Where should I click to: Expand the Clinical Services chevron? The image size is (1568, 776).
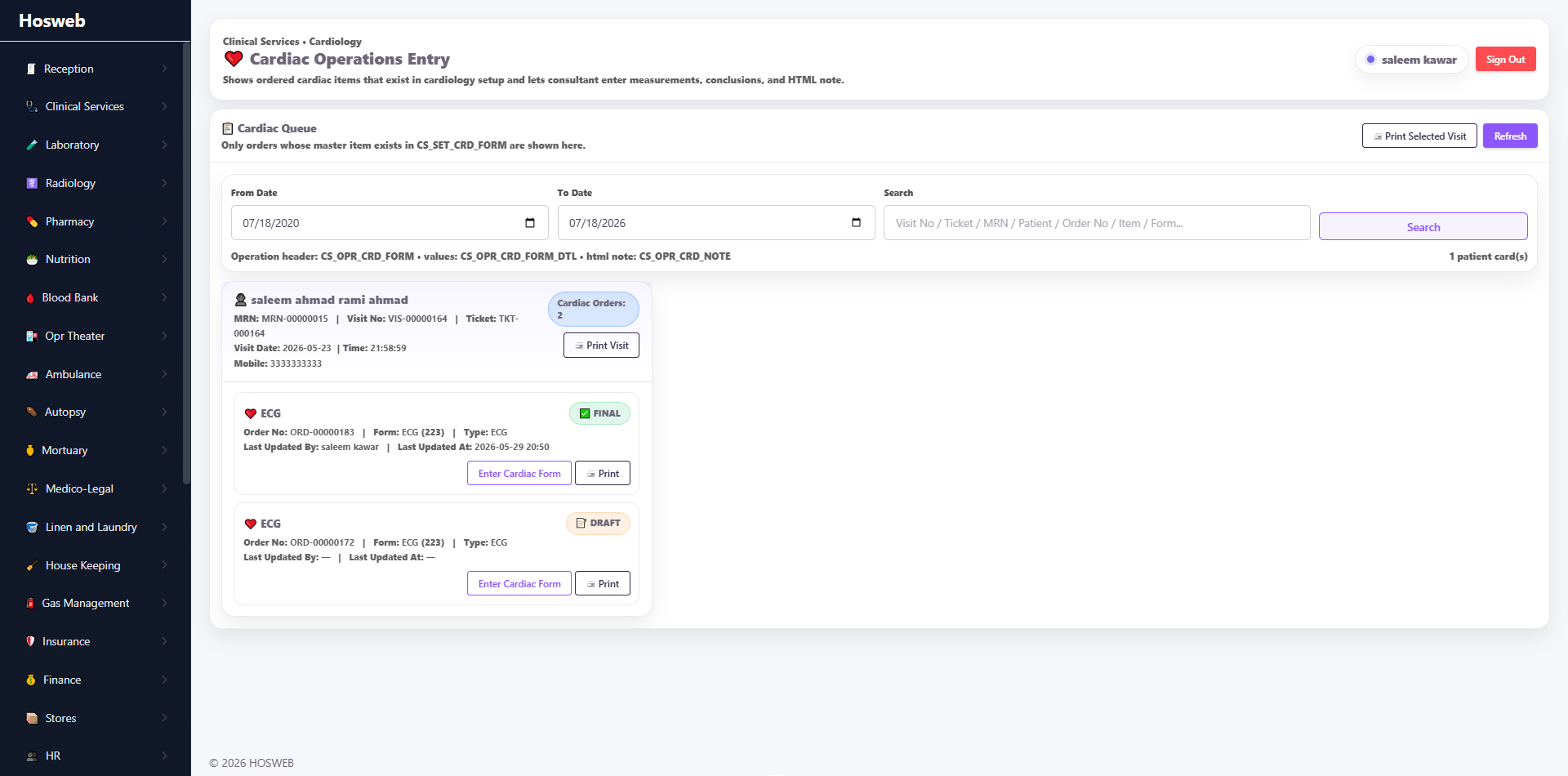pos(164,106)
